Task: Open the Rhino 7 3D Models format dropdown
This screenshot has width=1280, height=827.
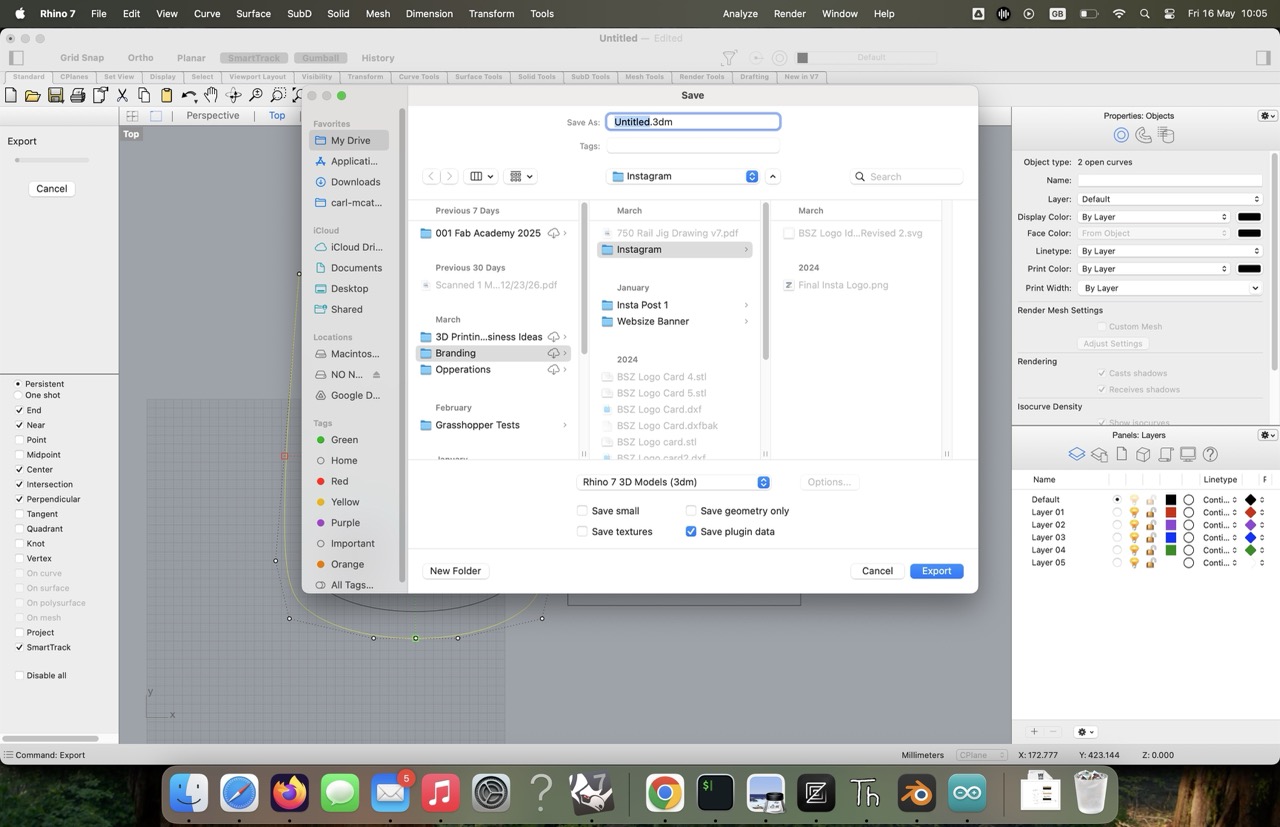Action: click(x=673, y=482)
